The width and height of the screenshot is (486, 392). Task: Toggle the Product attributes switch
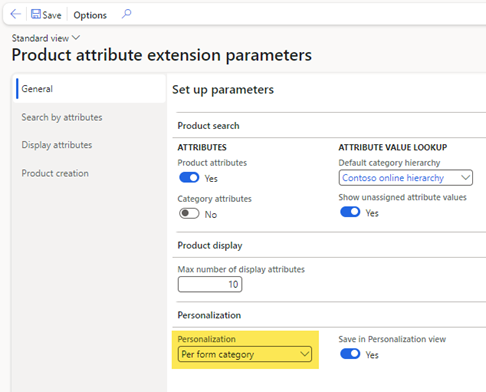click(189, 177)
